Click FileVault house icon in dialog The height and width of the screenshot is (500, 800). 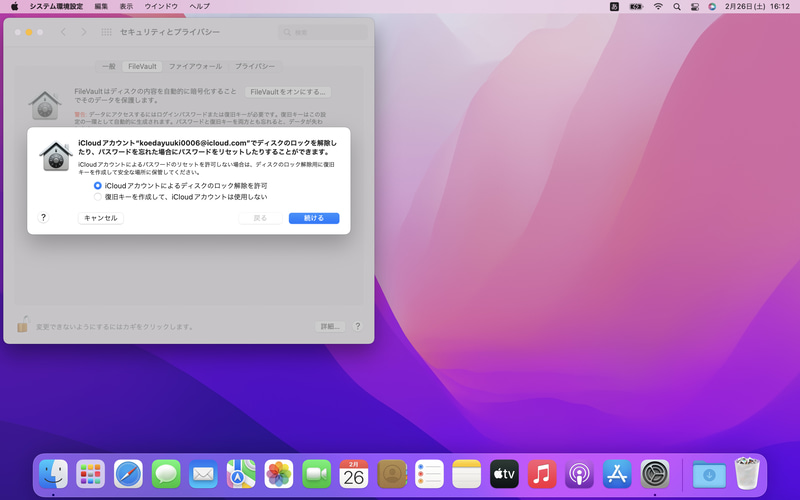click(x=56, y=156)
